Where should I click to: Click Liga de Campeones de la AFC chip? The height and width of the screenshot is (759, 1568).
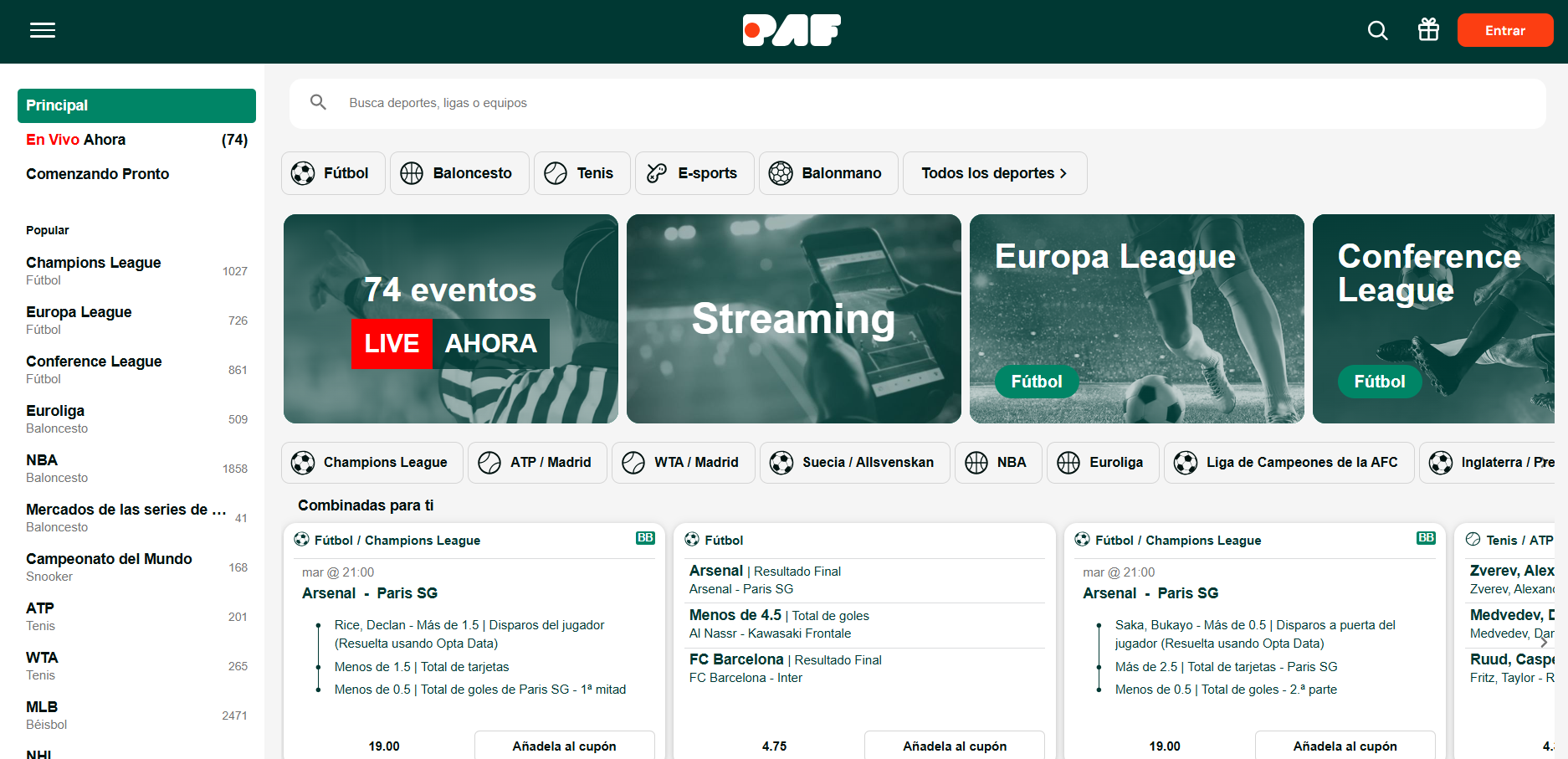tap(1289, 463)
